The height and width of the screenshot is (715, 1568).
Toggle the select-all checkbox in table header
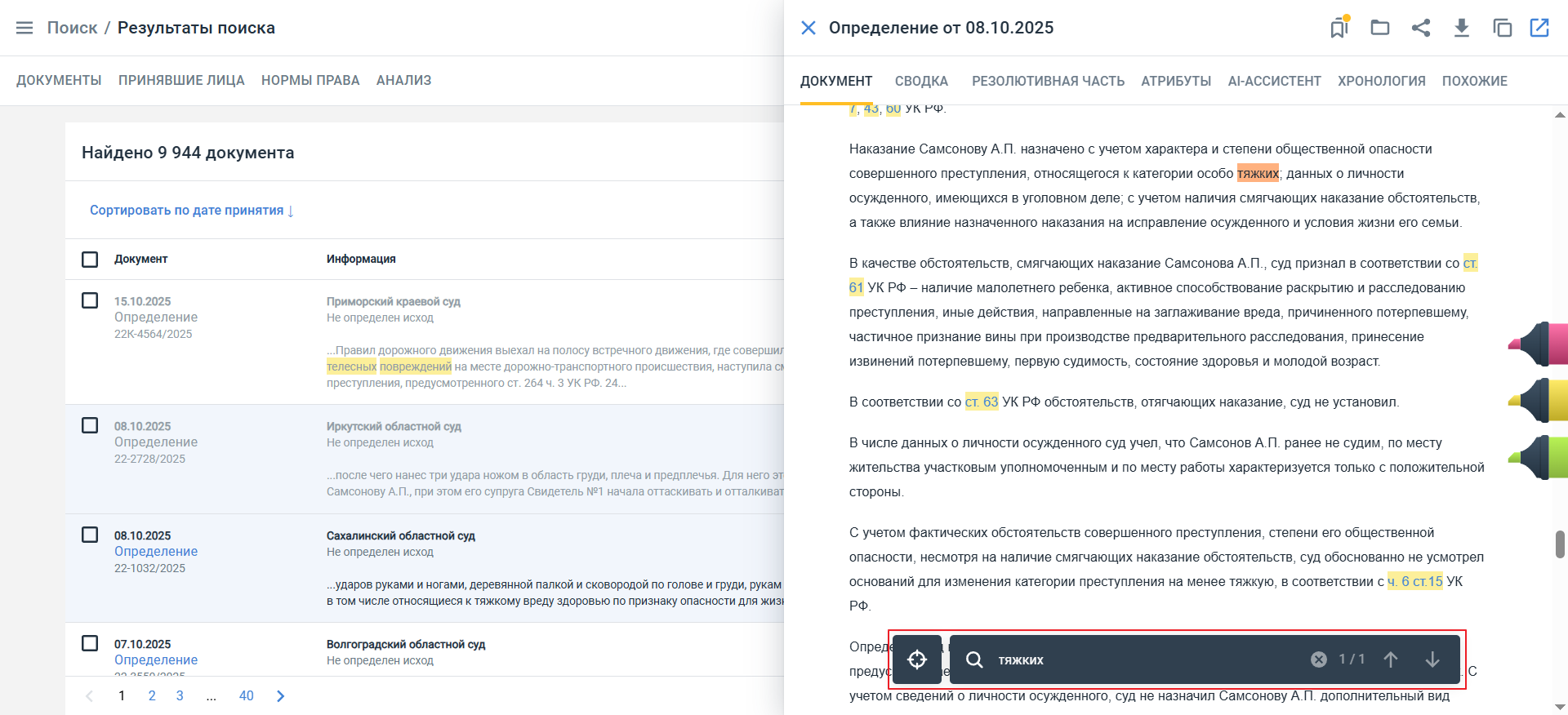(x=90, y=259)
